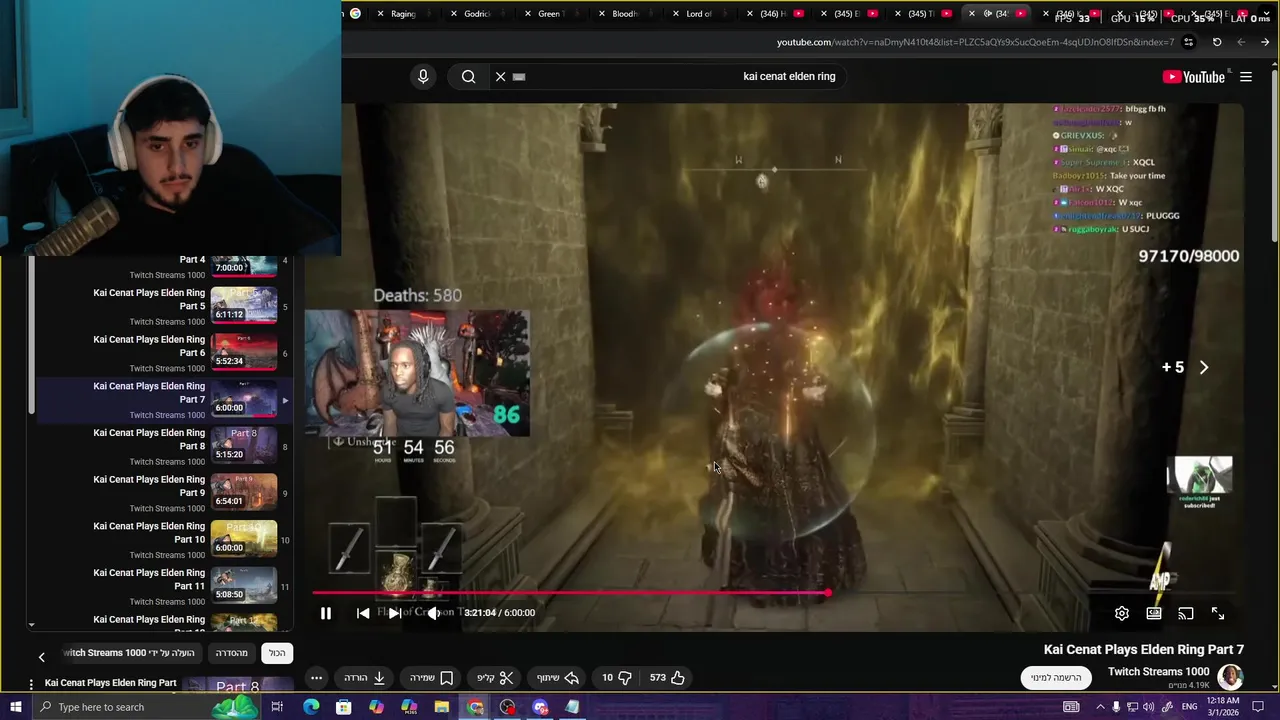Open Microsoft Edge from taskbar
The width and height of the screenshot is (1280, 720).
(311, 707)
